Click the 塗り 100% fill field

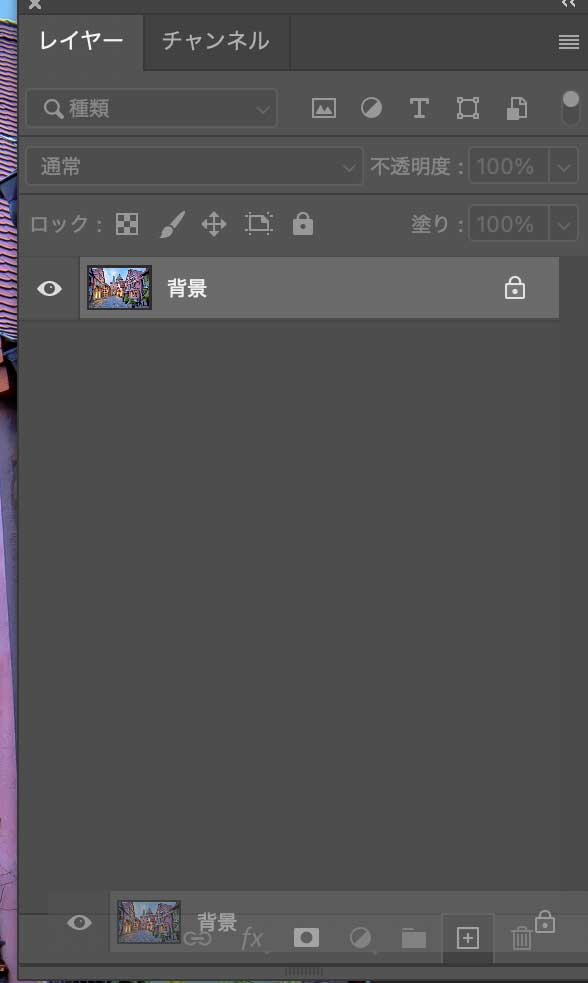tap(508, 224)
